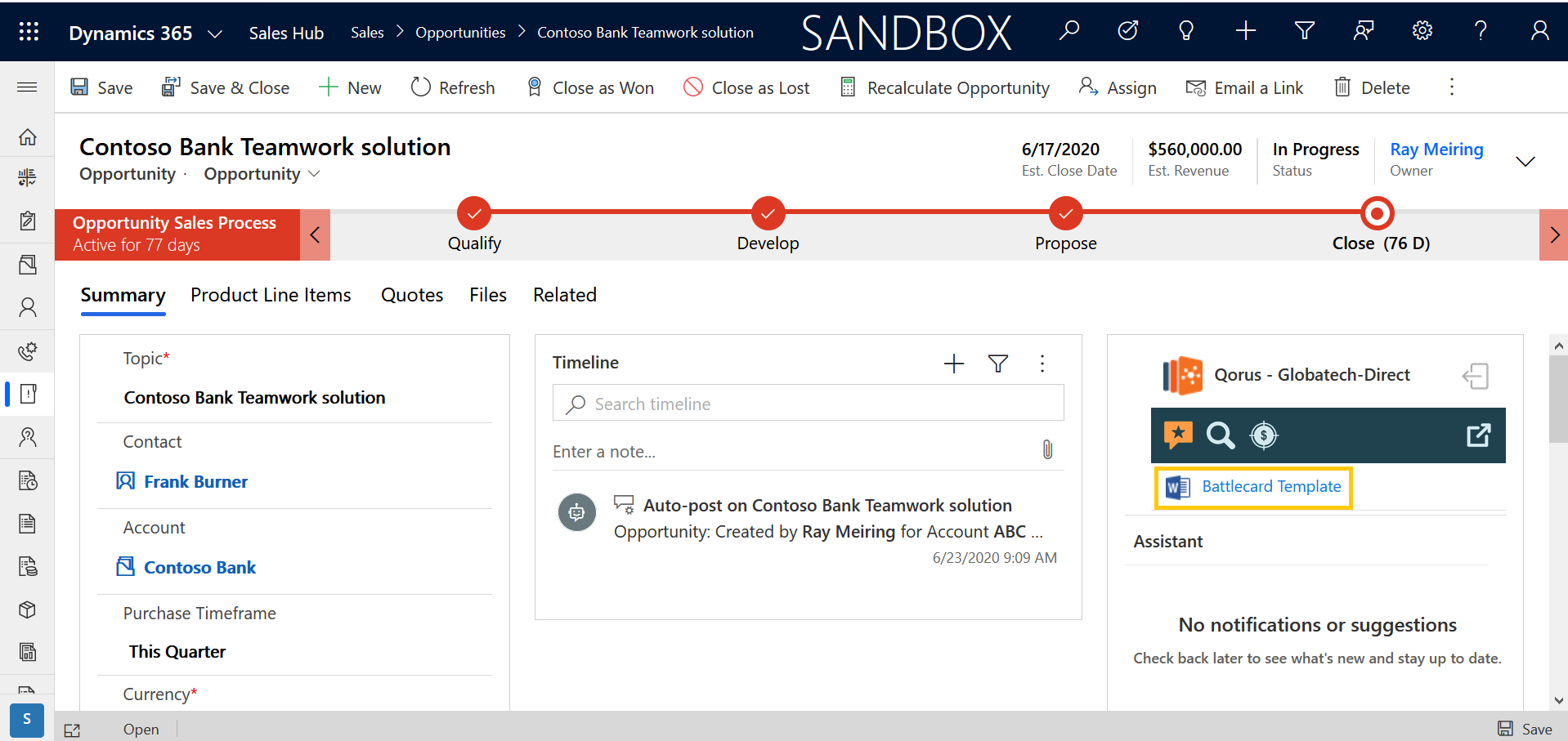The image size is (1568, 741).
Task: Toggle the hamburger site map menu
Action: tap(27, 87)
